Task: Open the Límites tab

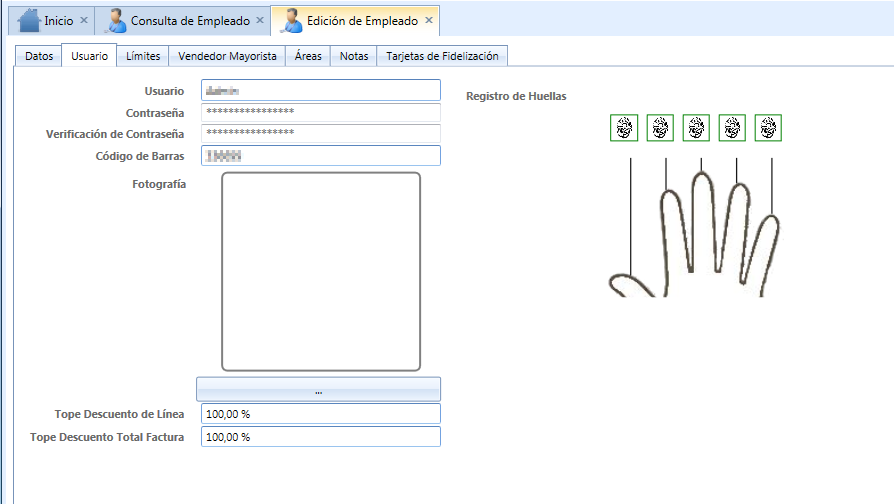Action: click(x=143, y=56)
